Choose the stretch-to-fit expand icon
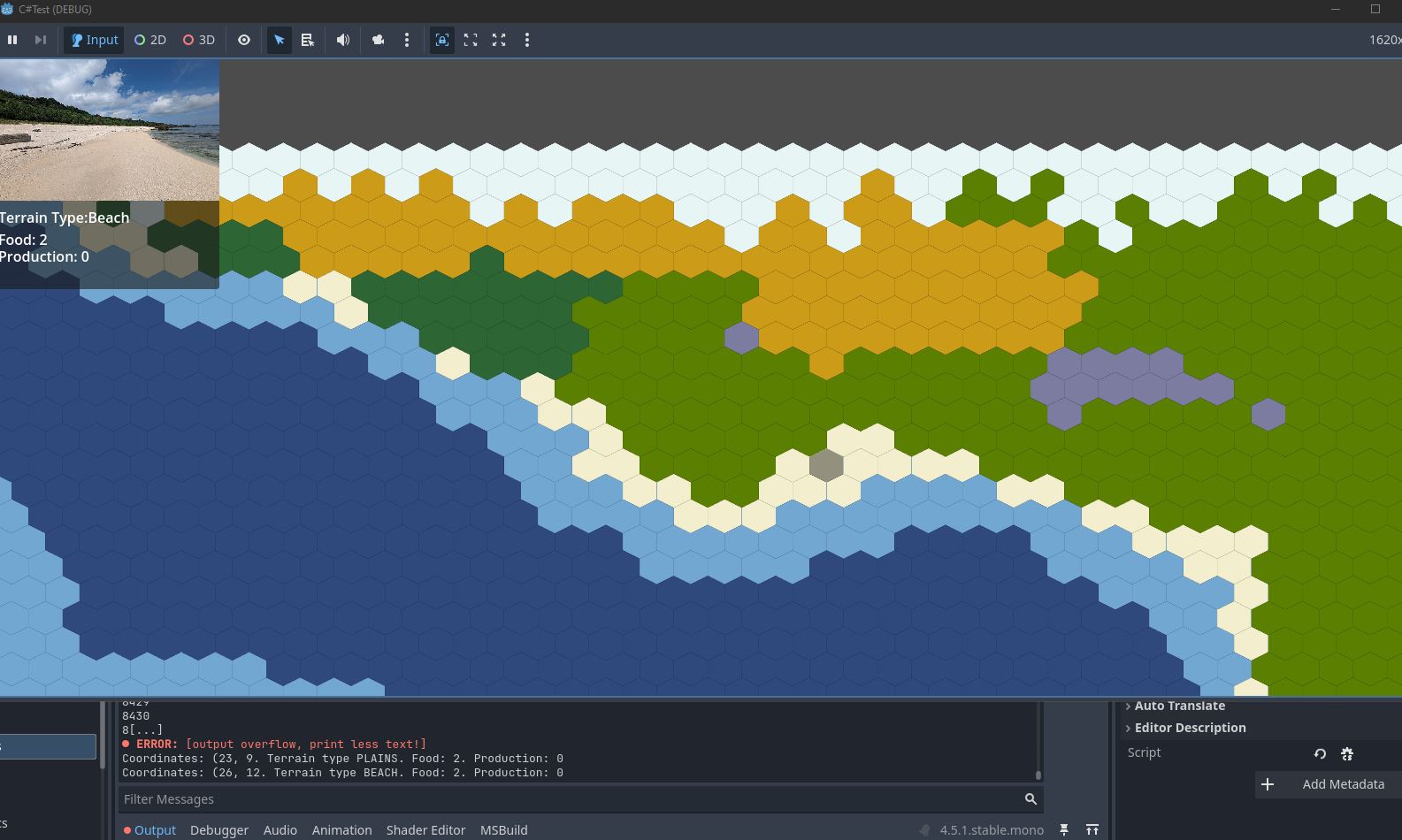 499,40
